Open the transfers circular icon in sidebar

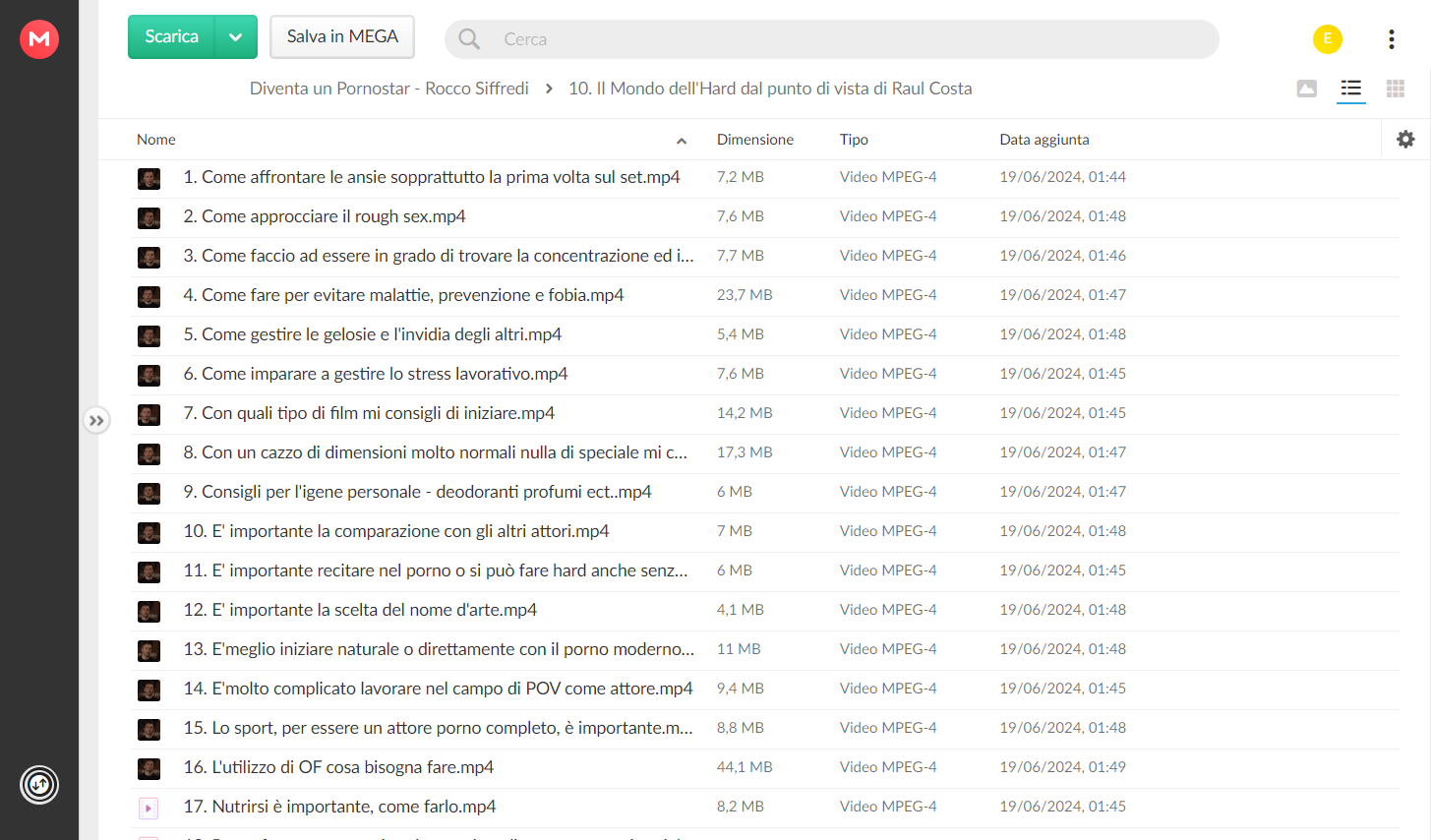pyautogui.click(x=39, y=785)
